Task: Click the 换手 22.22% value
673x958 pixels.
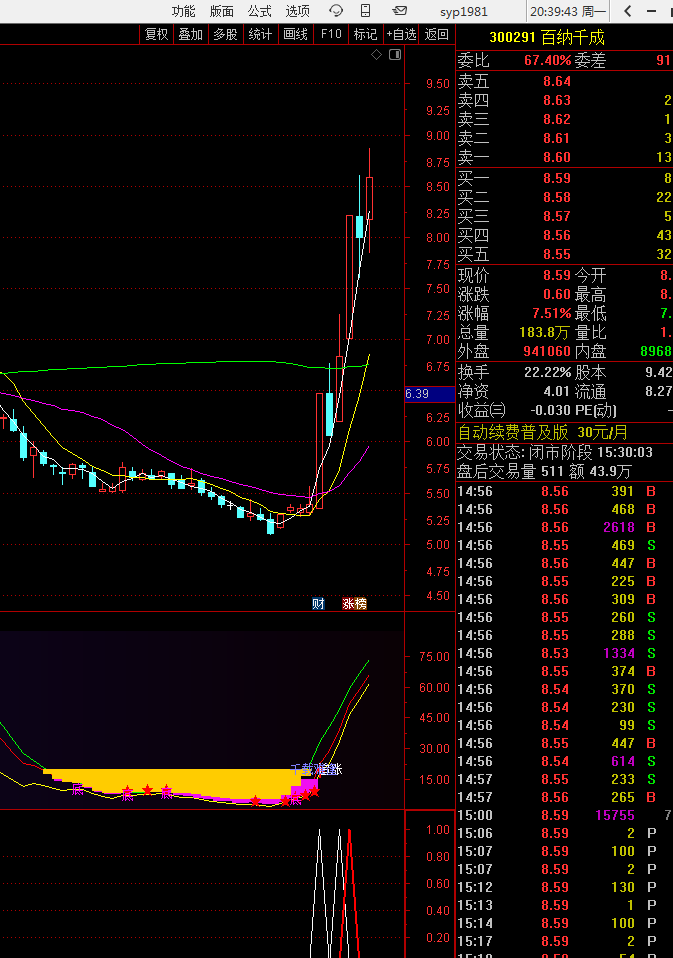Action: tap(548, 372)
